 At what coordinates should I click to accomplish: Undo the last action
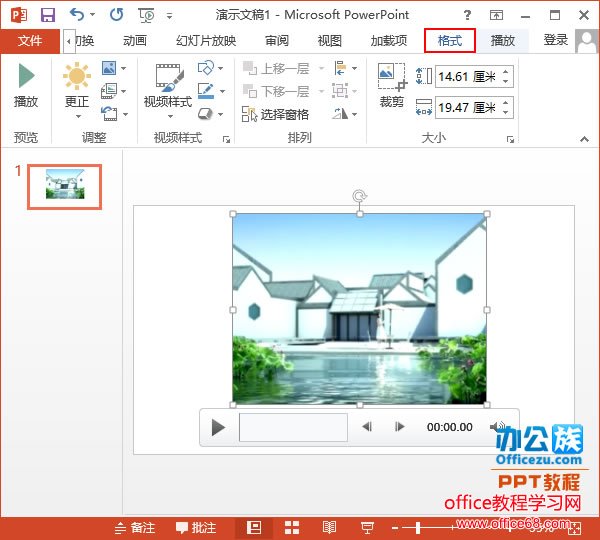click(77, 15)
